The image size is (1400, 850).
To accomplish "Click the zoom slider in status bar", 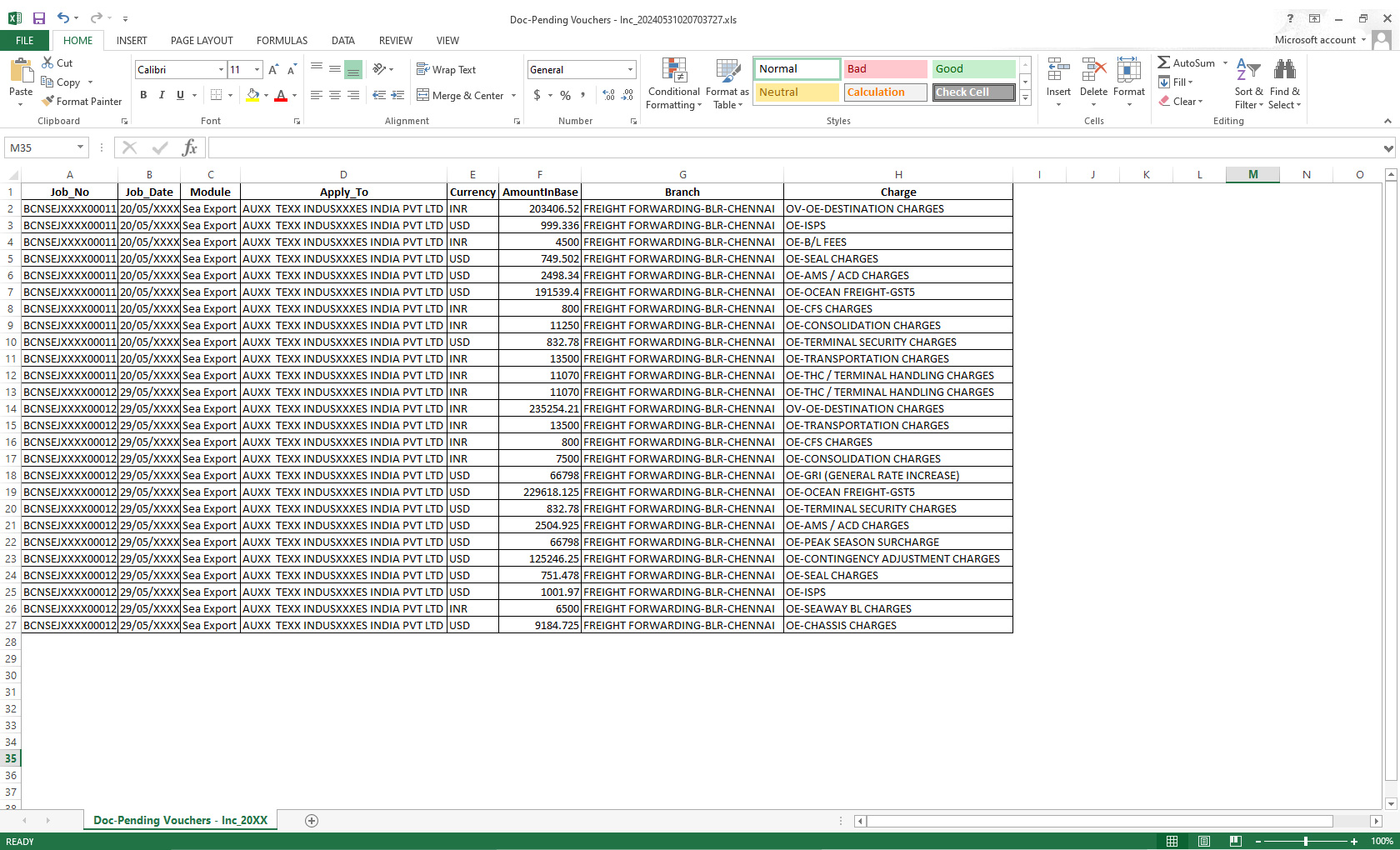I will (x=1305, y=842).
